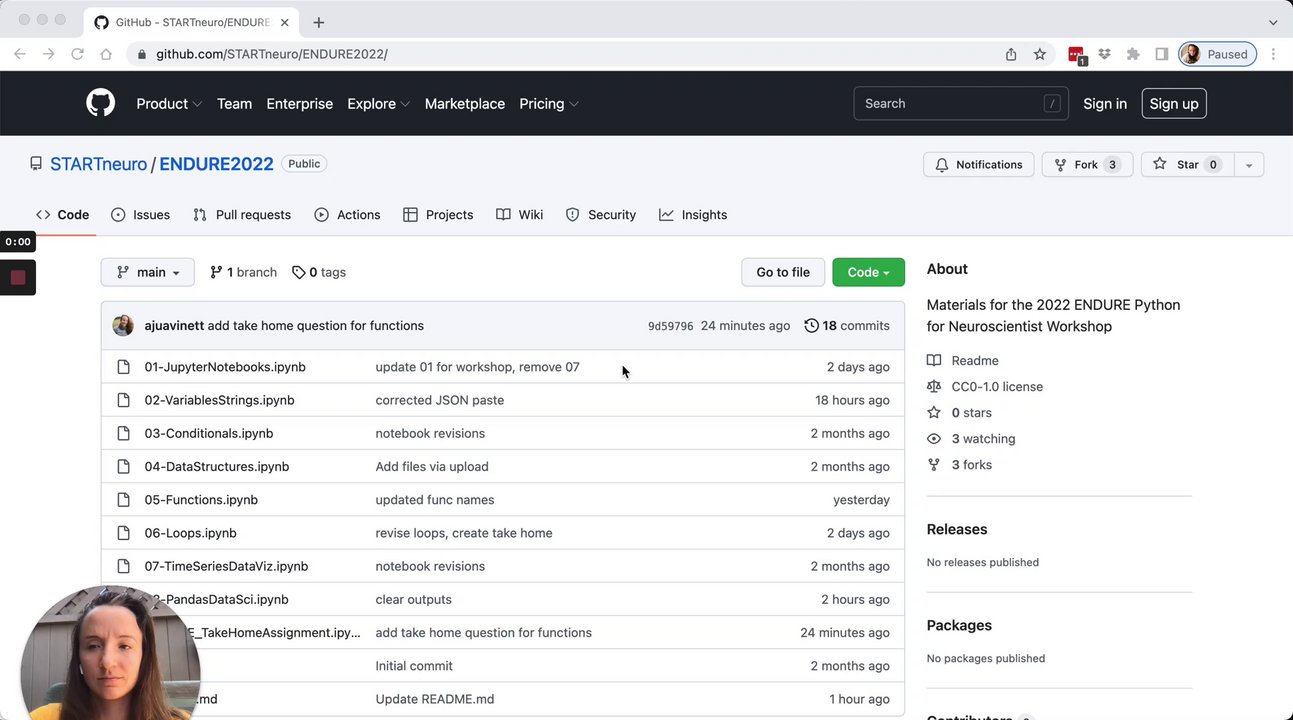Switch to the Actions tab
Image resolution: width=1293 pixels, height=720 pixels.
(347, 214)
